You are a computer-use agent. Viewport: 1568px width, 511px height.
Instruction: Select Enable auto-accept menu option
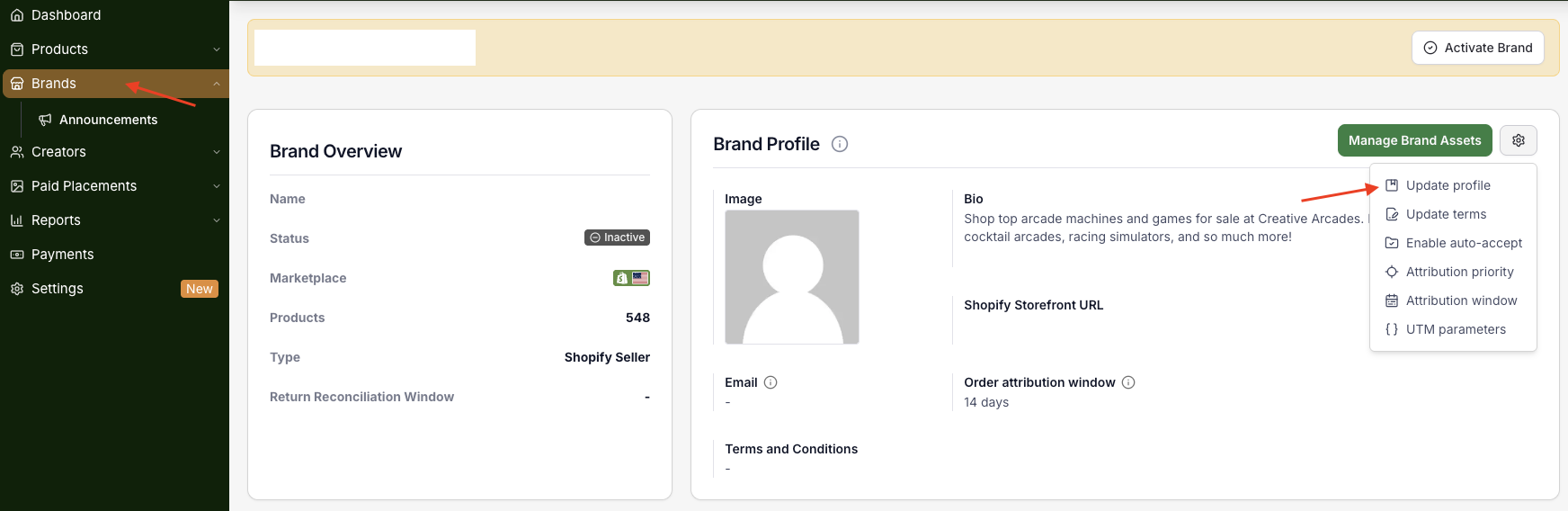point(1464,243)
